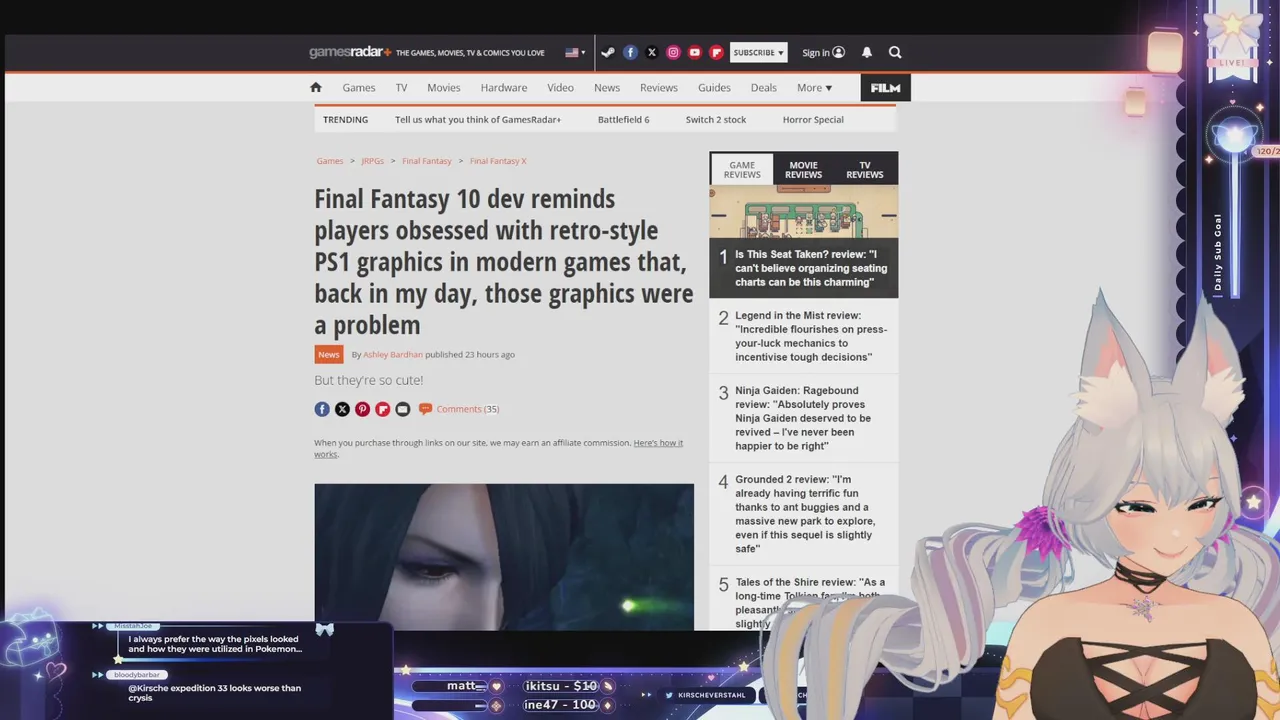Image resolution: width=1280 pixels, height=720 pixels.
Task: Open the Flipboard icon in the header
Action: pos(716,52)
